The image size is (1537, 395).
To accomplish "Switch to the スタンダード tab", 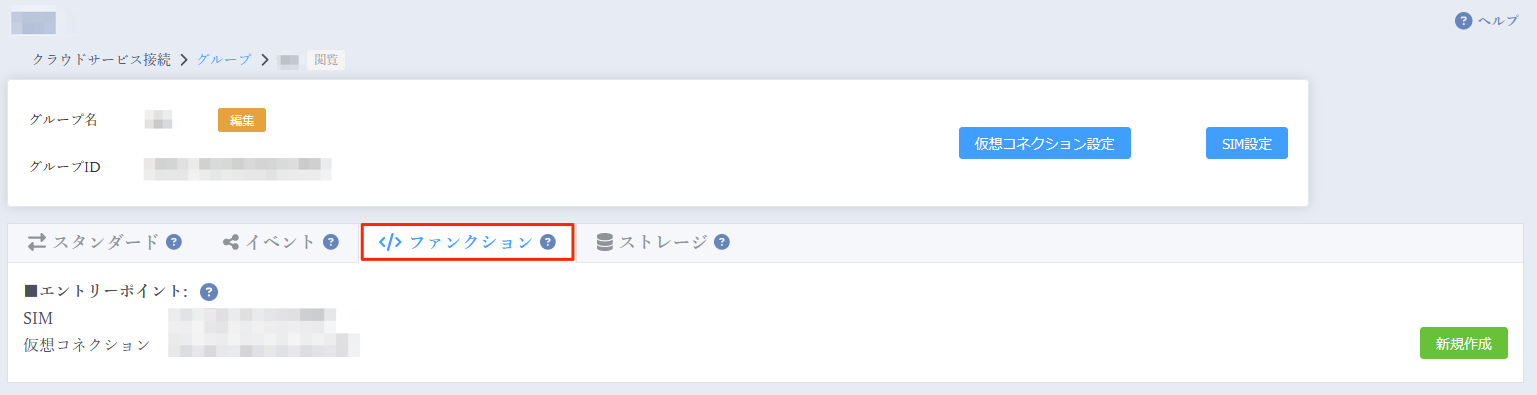I will (x=104, y=242).
